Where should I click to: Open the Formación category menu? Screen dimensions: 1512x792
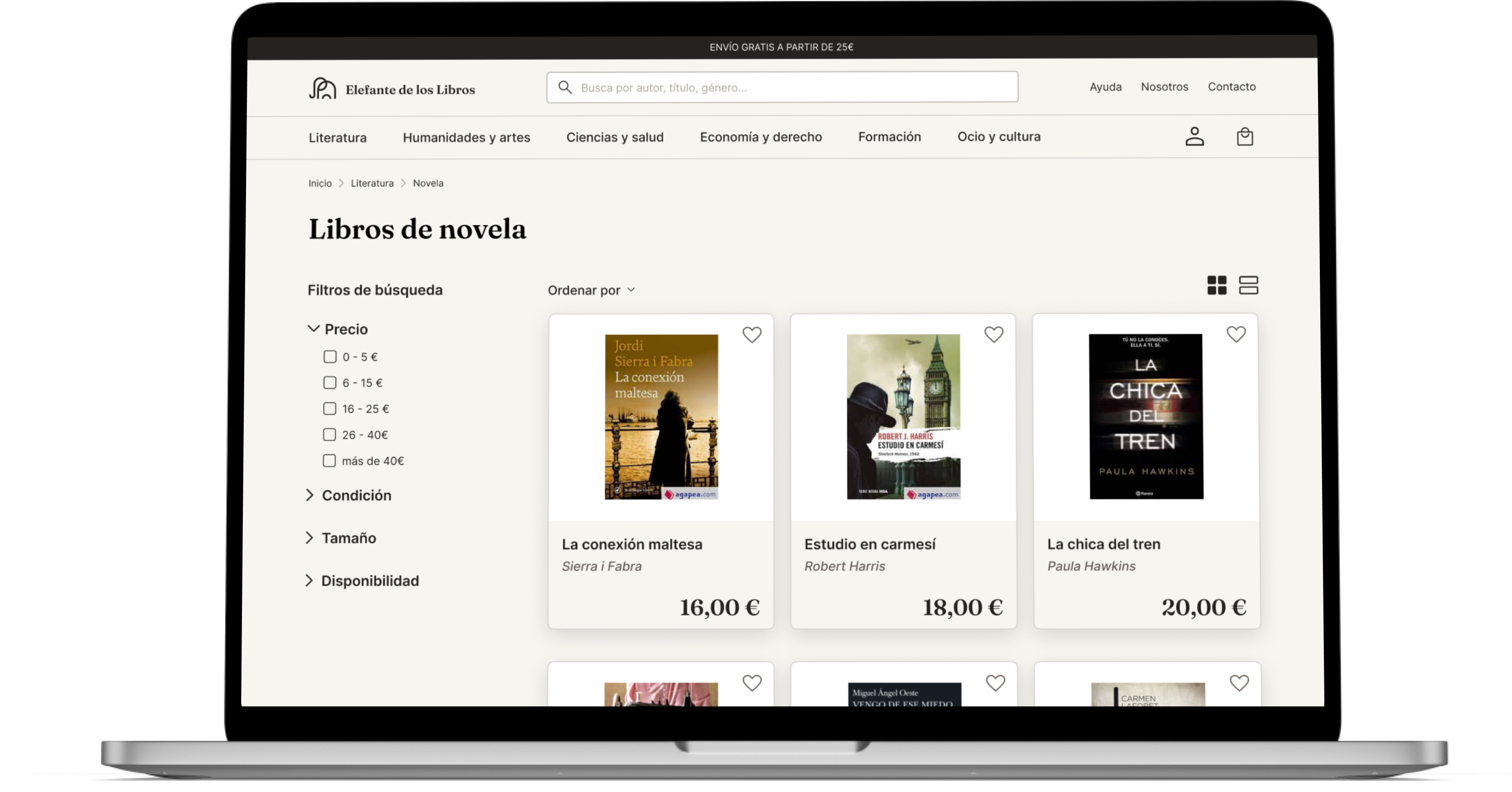[x=889, y=137]
